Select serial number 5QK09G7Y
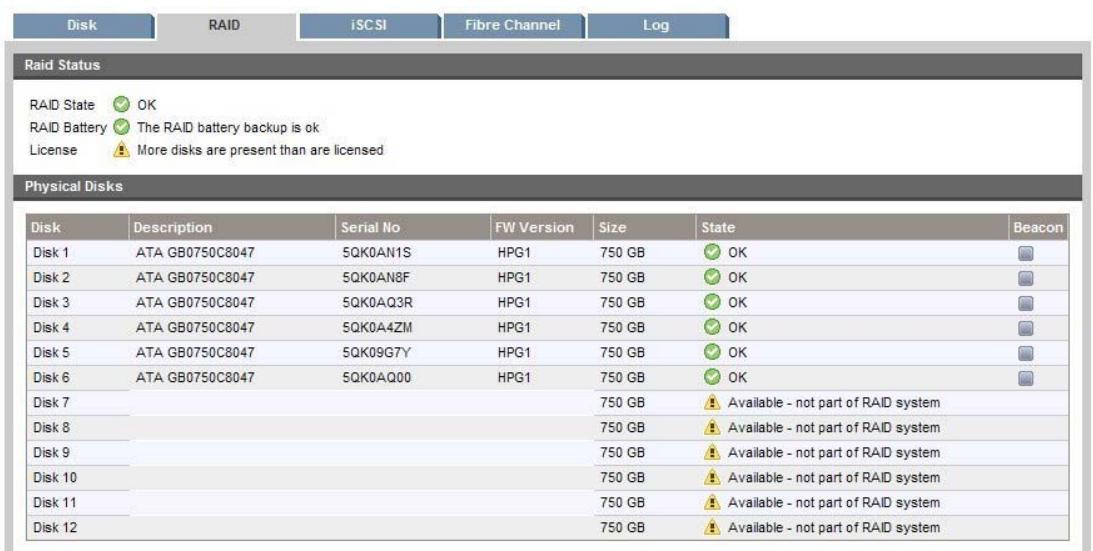This screenshot has width=1093, height=551. tap(378, 353)
